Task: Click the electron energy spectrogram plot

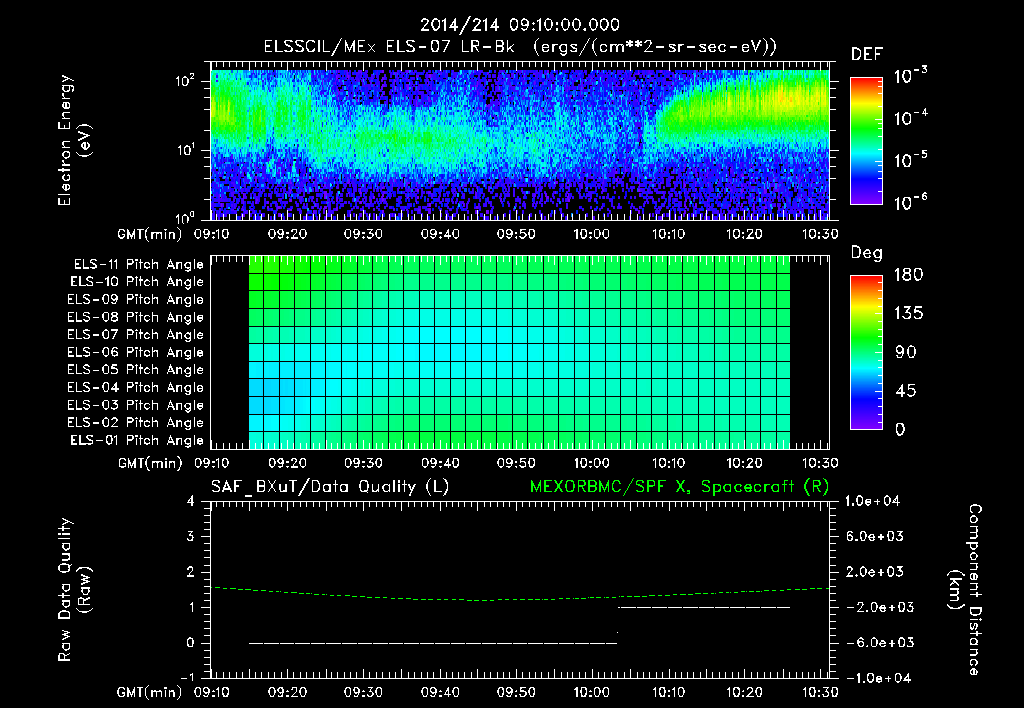Action: (x=520, y=141)
